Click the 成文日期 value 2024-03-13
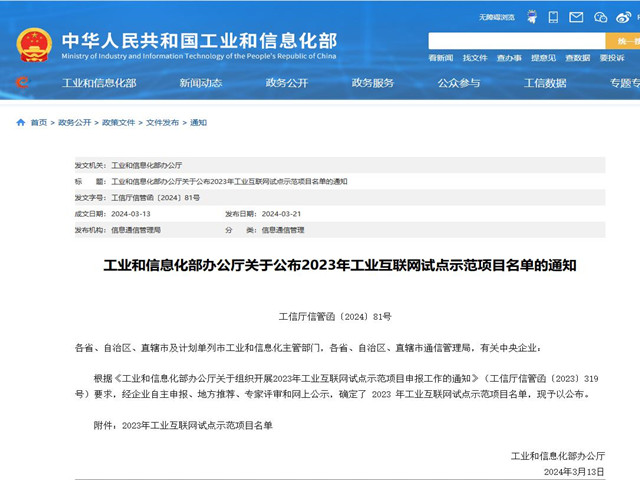This screenshot has width=640, height=480. pyautogui.click(x=131, y=214)
